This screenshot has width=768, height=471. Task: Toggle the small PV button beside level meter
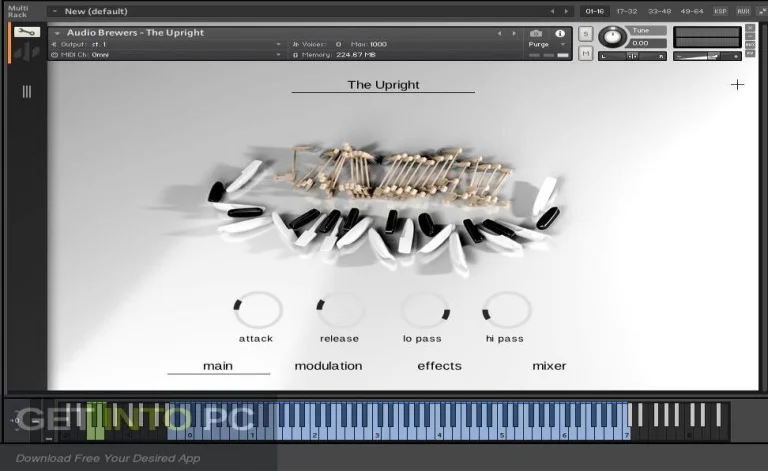click(750, 53)
